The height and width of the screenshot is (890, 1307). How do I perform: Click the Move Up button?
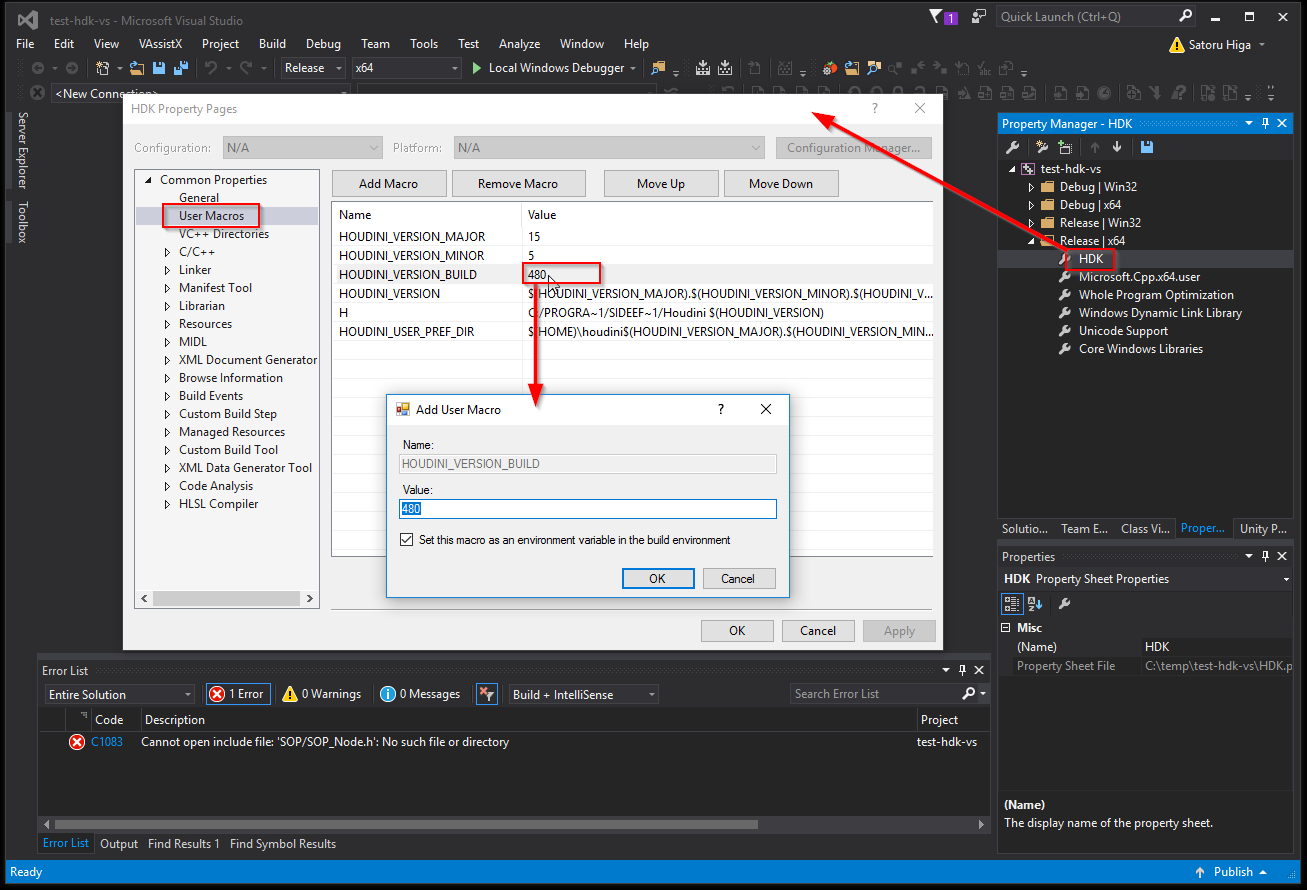661,184
